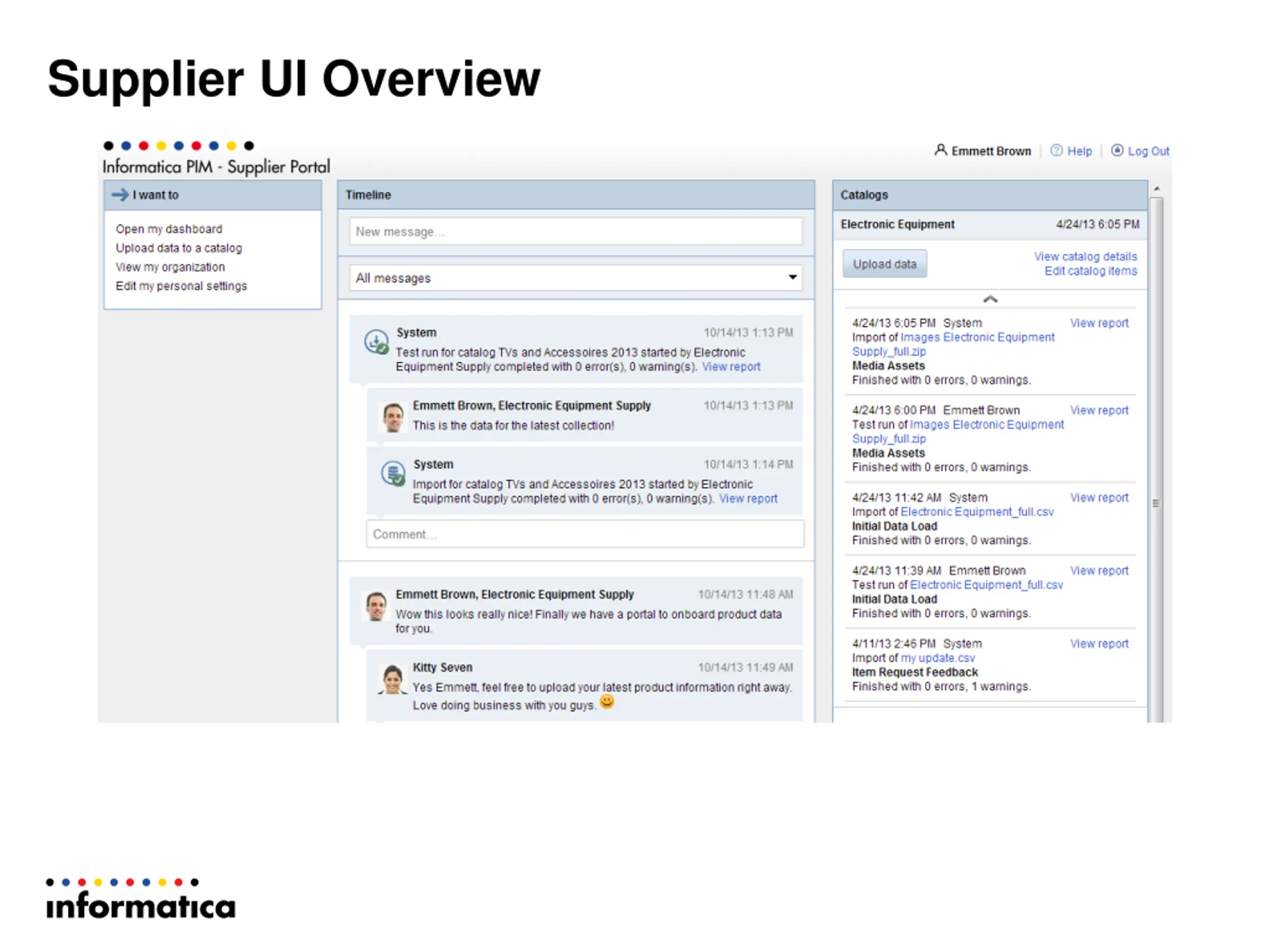
Task: Collapse the catalog history with the chevron
Action: pos(990,299)
